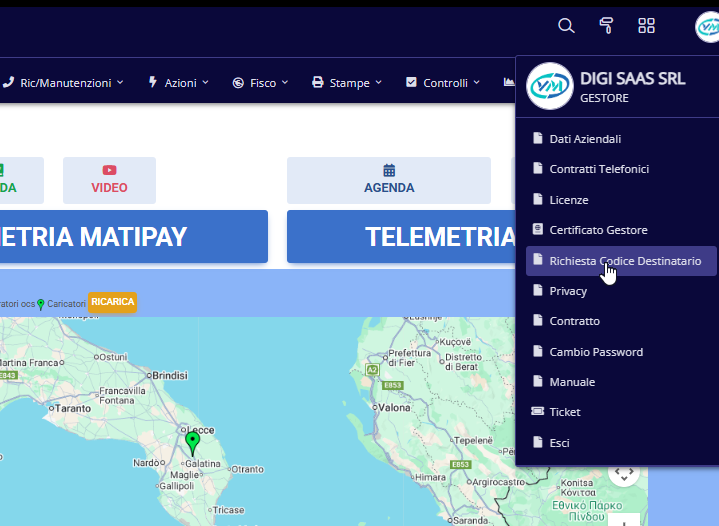The height and width of the screenshot is (526, 719).
Task: Click the certificate icon beside Certificato Gestore
Action: [x=538, y=229]
